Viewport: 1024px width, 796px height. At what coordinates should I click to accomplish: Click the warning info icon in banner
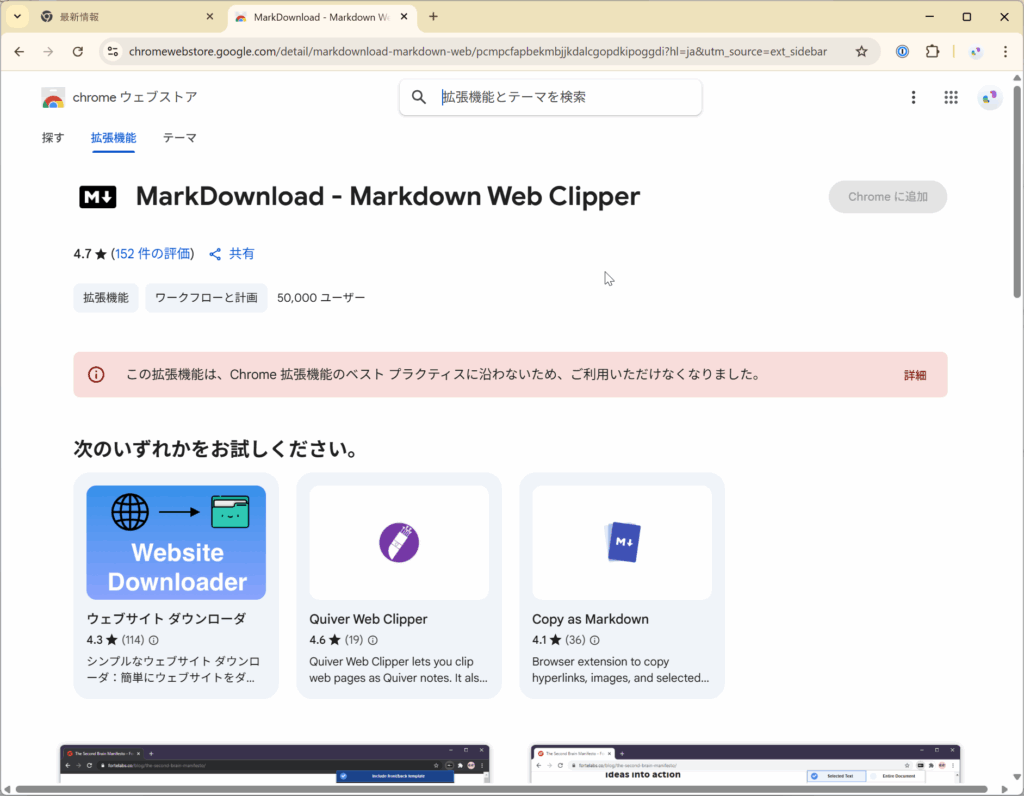96,375
